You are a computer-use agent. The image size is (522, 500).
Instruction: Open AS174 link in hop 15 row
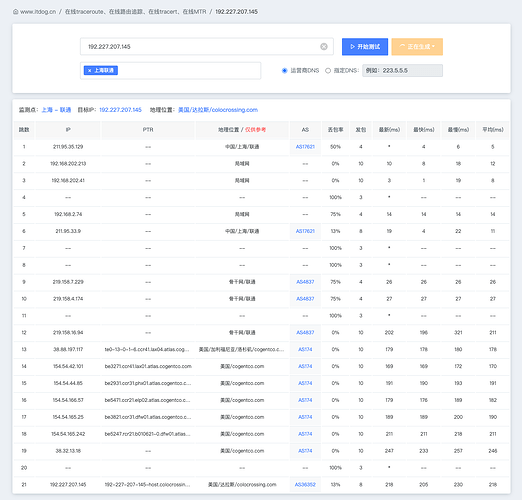305,383
